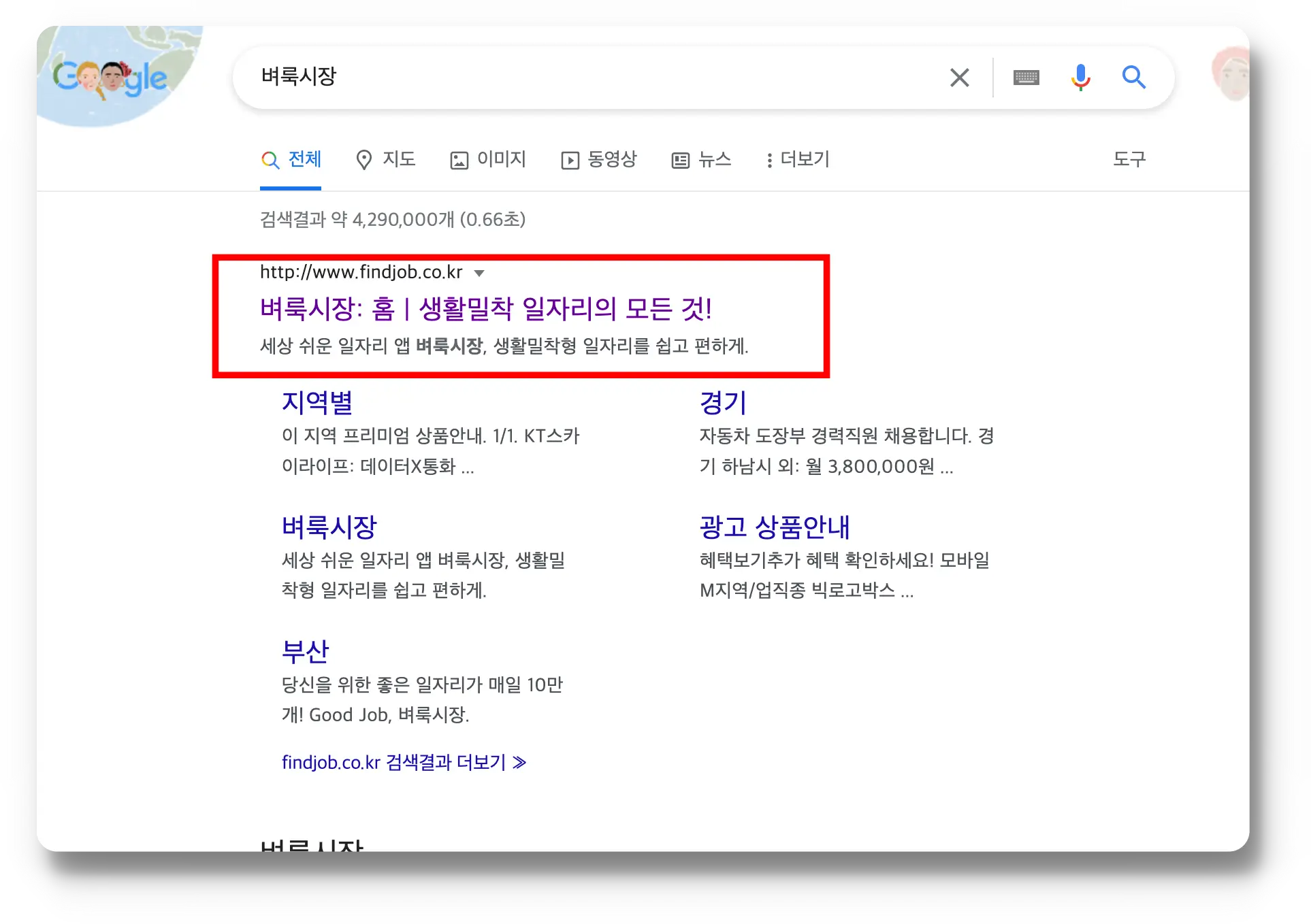Select the 전체 tab

coord(291,160)
